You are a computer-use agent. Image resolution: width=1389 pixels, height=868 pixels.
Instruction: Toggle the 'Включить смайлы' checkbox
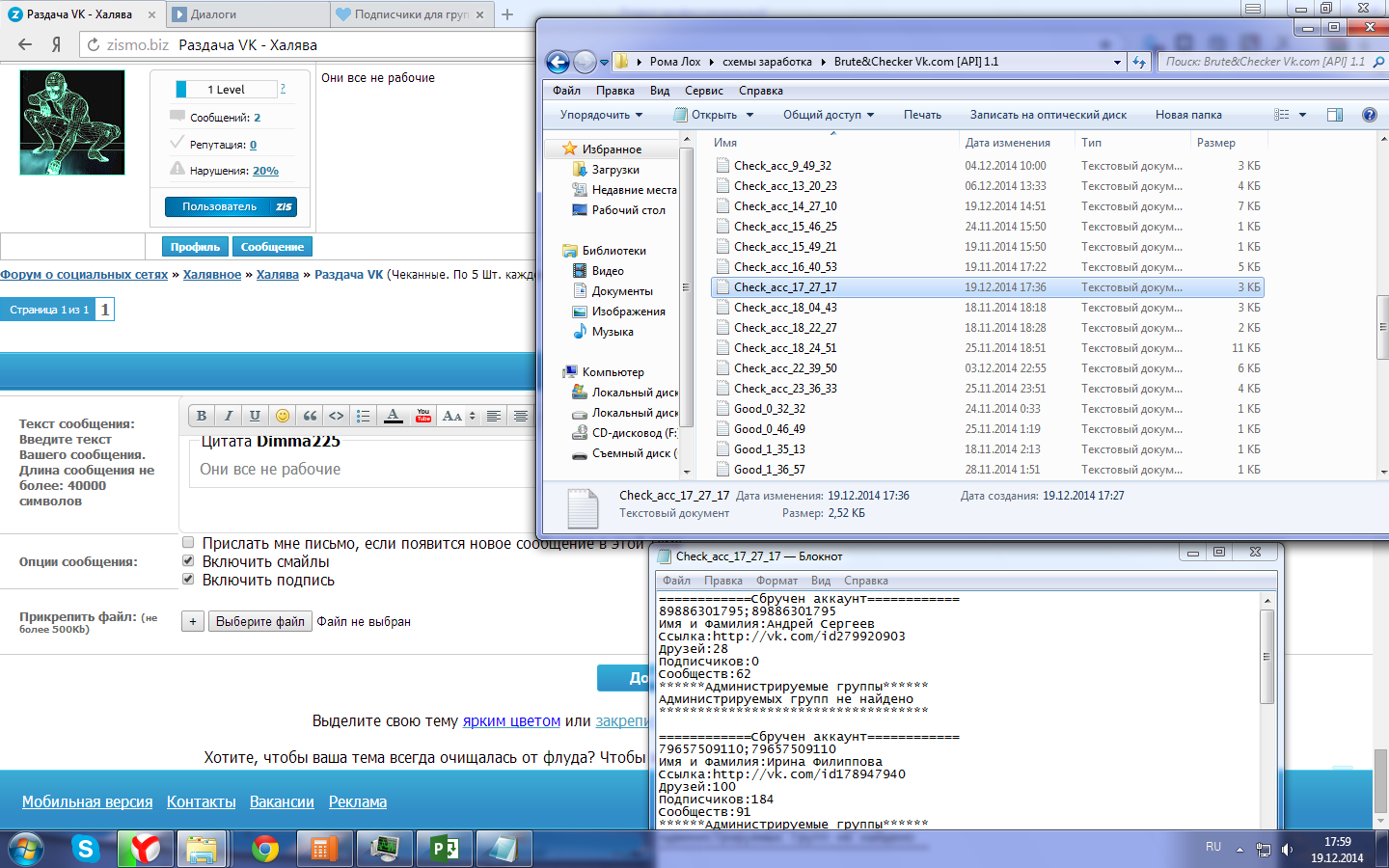(188, 560)
